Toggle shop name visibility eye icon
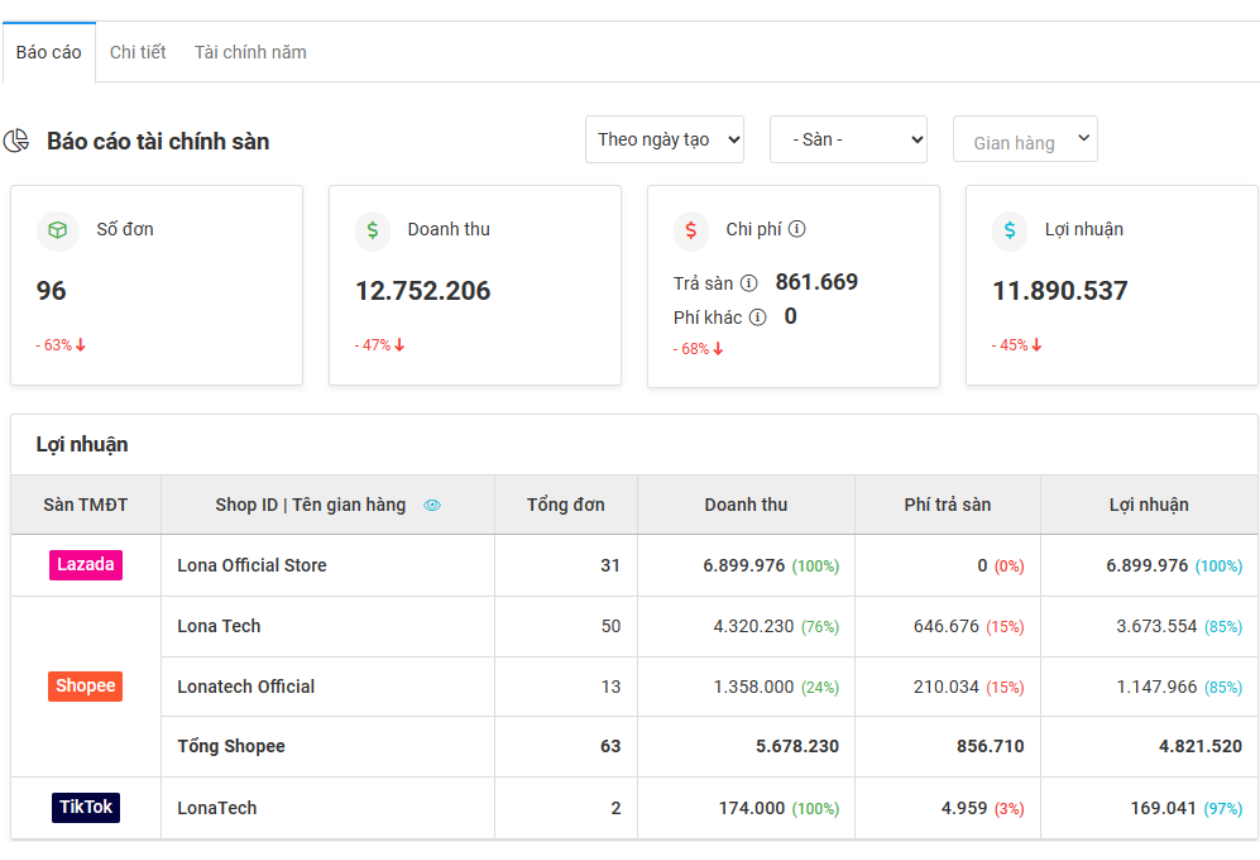This screenshot has height=860, width=1260. click(432, 505)
